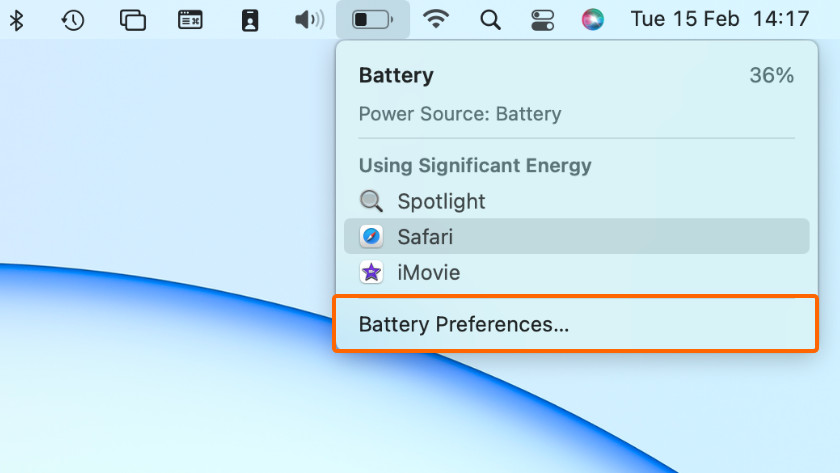Click the Bluetooth icon in menu bar
This screenshot has height=473, width=840.
(x=16, y=20)
